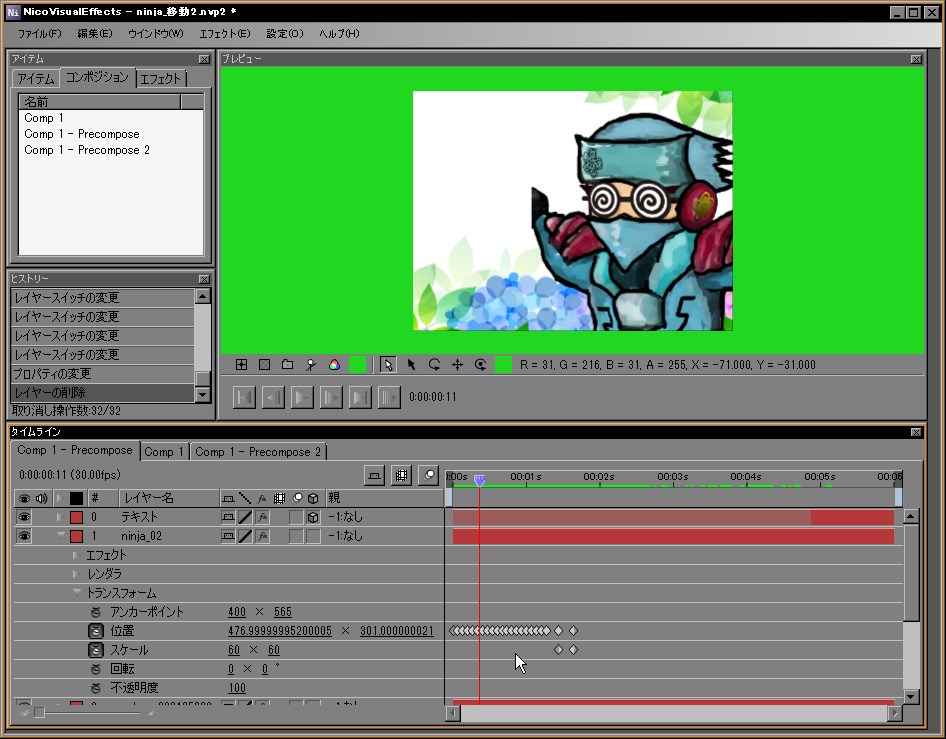Step back one frame in preview
The image size is (946, 739).
click(273, 397)
